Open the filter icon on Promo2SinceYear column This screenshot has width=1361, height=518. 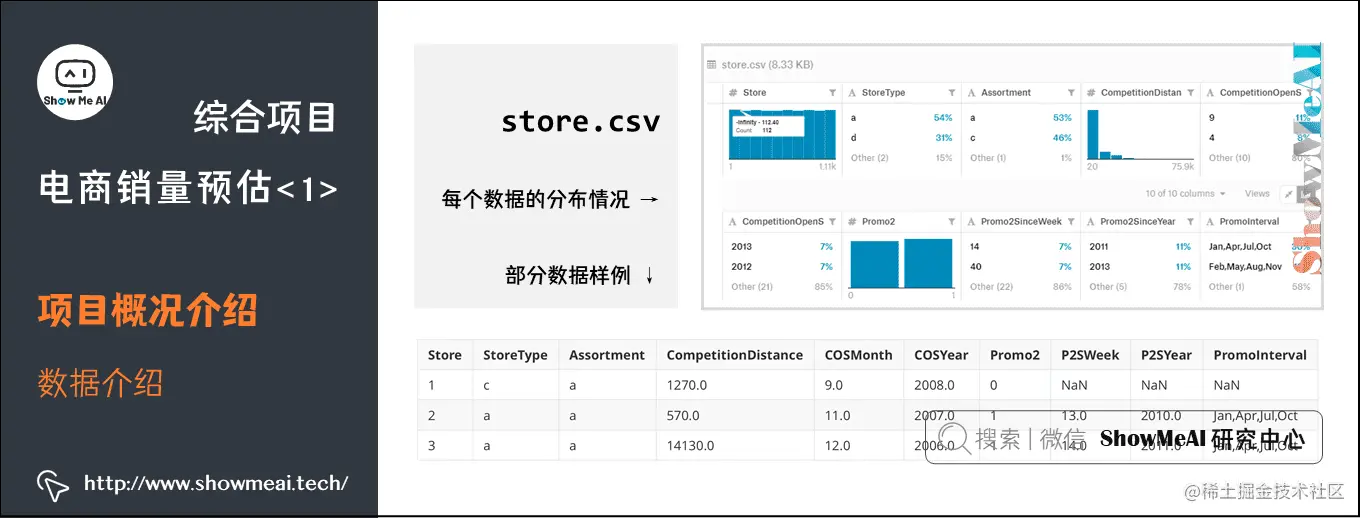(x=1191, y=222)
